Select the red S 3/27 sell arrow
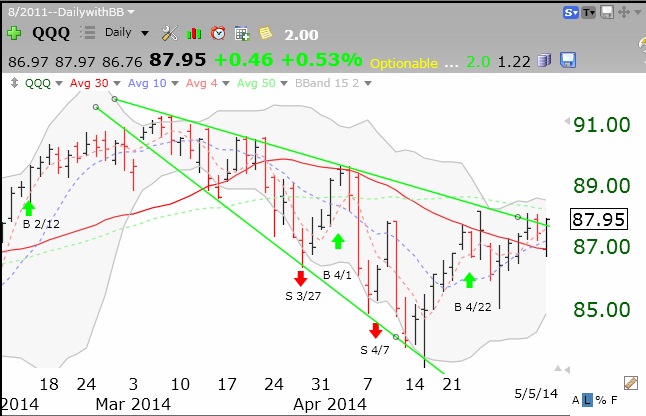 click(x=301, y=278)
